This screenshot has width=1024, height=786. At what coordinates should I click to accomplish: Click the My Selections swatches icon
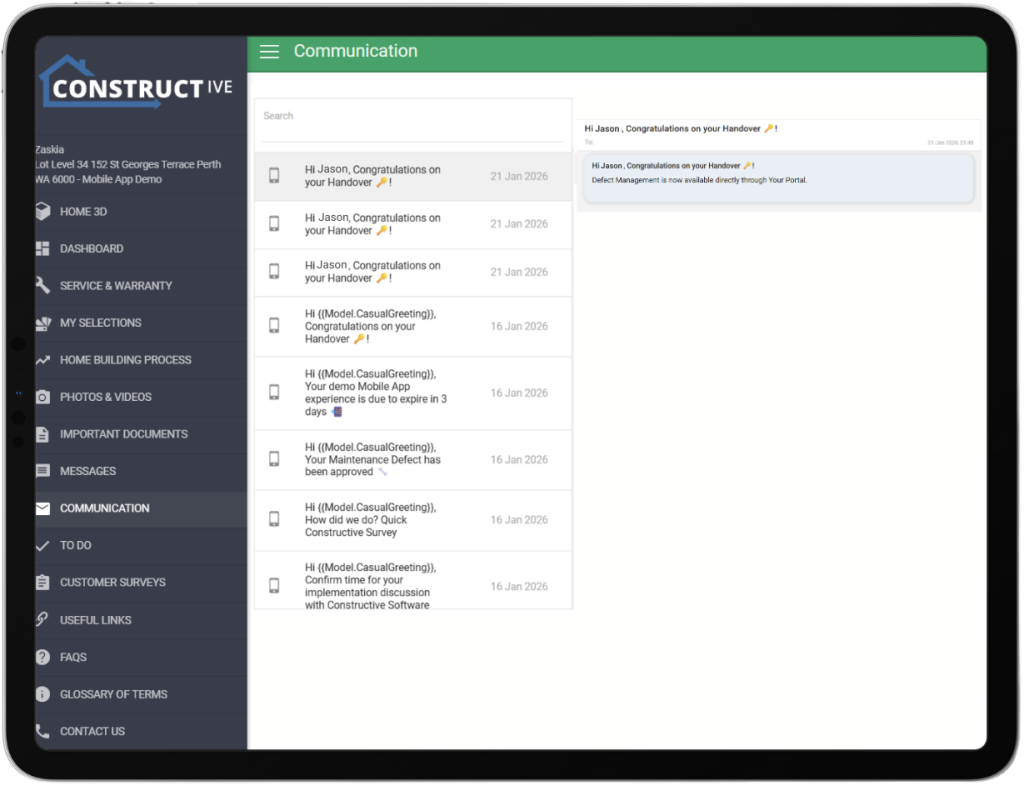click(42, 323)
